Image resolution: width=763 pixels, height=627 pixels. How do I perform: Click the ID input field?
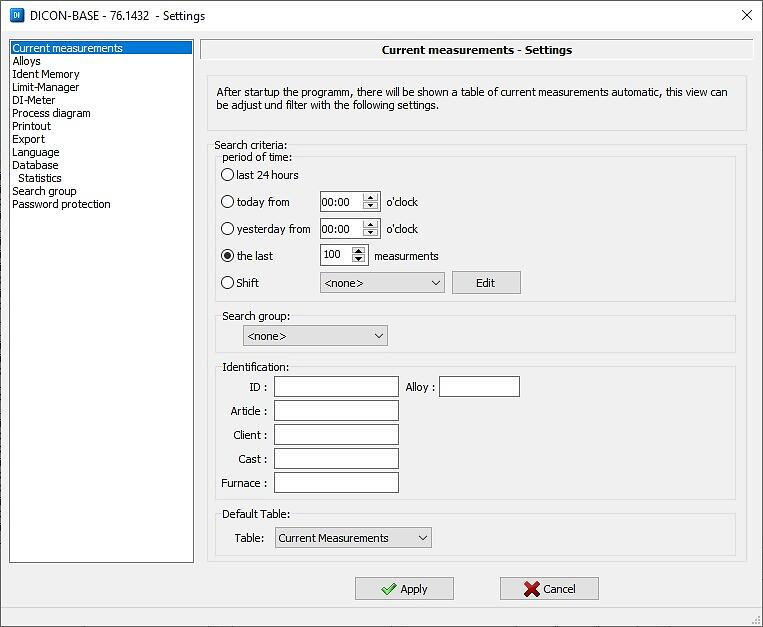336,387
